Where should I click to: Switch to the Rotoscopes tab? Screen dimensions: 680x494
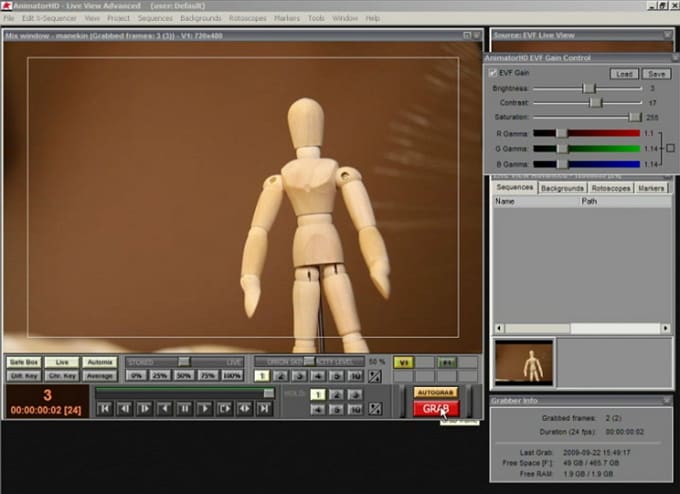(x=611, y=188)
